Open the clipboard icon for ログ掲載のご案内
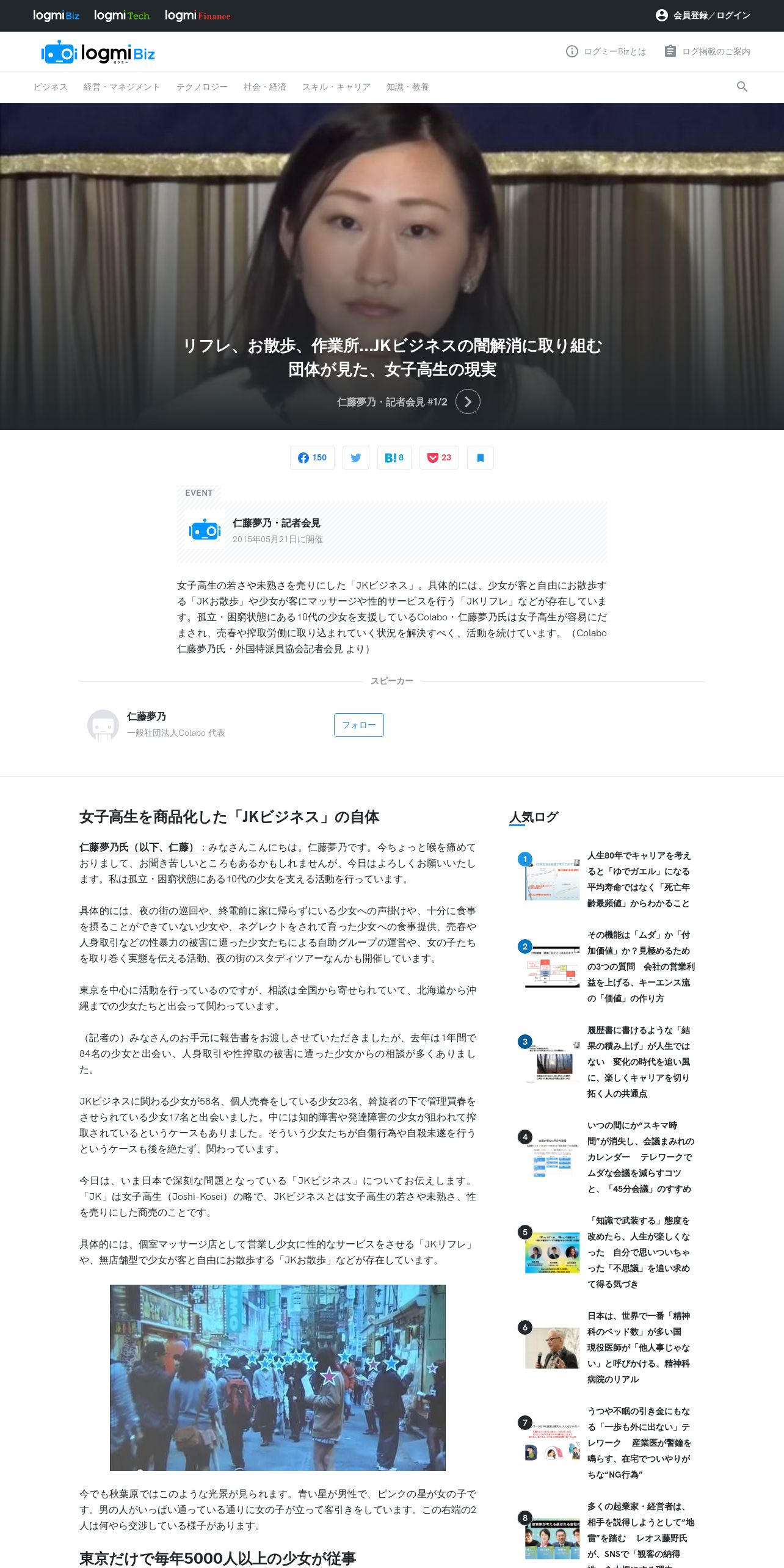Image resolution: width=784 pixels, height=1568 pixels. point(670,51)
